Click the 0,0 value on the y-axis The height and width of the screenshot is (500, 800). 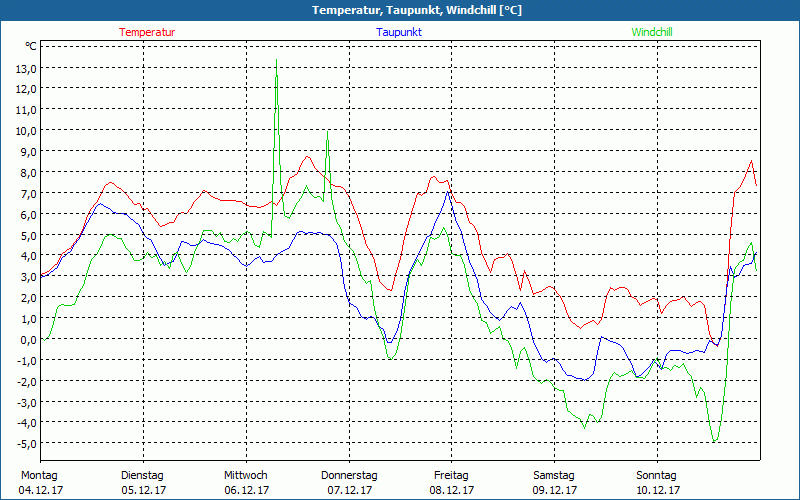point(28,340)
